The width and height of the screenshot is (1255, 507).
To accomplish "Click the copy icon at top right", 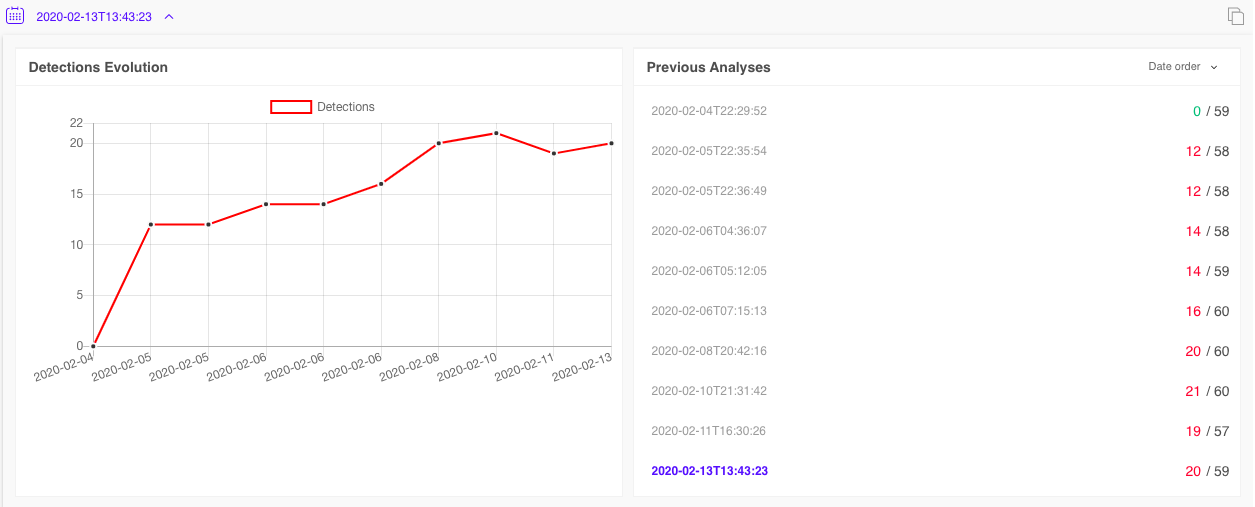I will coord(1236,16).
